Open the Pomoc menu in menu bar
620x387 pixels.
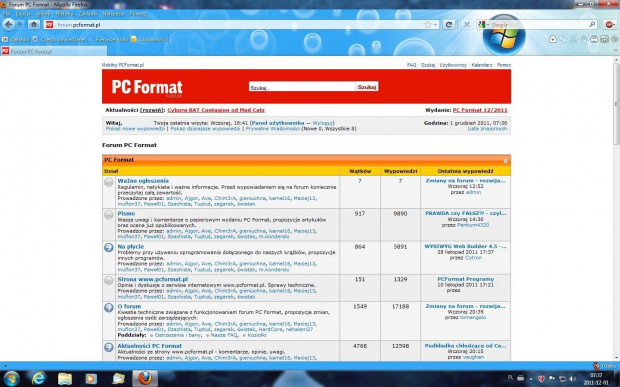click(x=138, y=14)
